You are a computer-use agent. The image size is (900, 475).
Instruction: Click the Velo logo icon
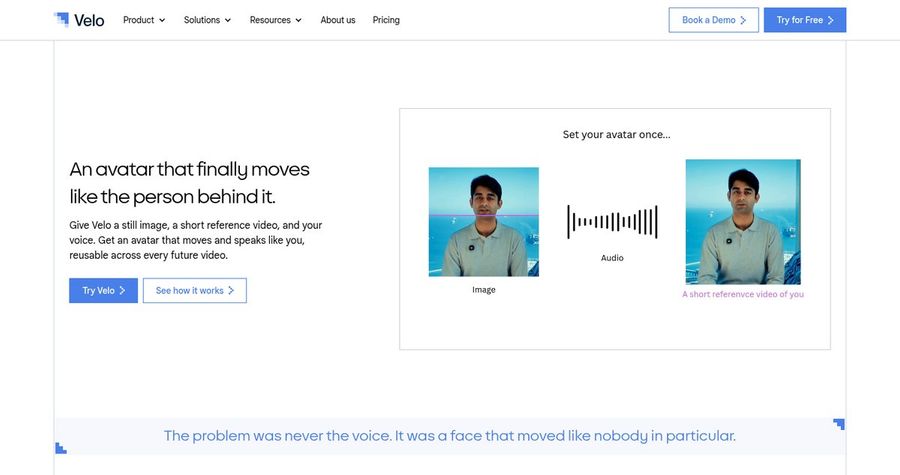click(x=61, y=20)
